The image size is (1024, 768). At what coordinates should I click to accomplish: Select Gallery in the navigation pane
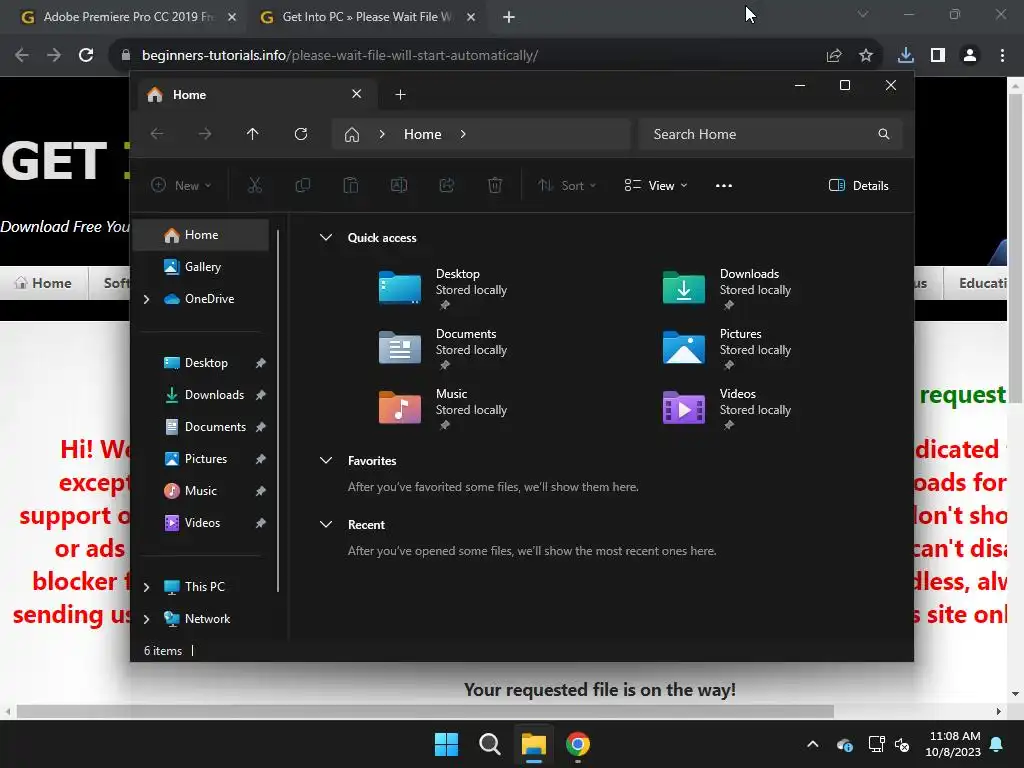coord(201,267)
